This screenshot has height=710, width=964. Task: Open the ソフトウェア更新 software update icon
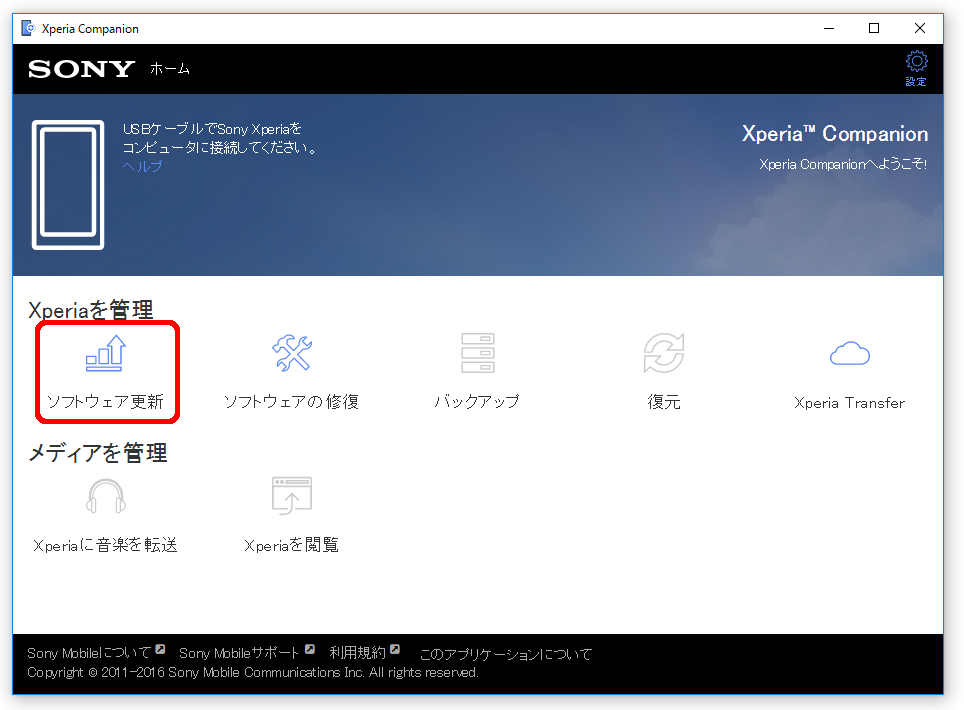pyautogui.click(x=106, y=353)
